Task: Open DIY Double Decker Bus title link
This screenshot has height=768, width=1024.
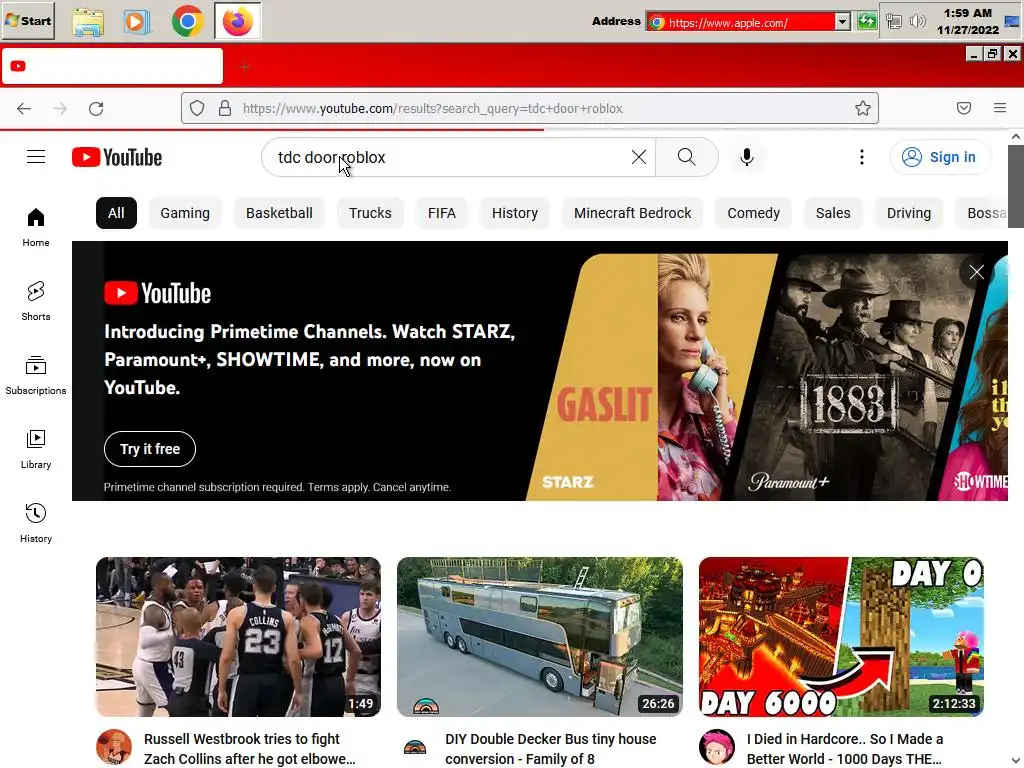Action: pyautogui.click(x=551, y=748)
